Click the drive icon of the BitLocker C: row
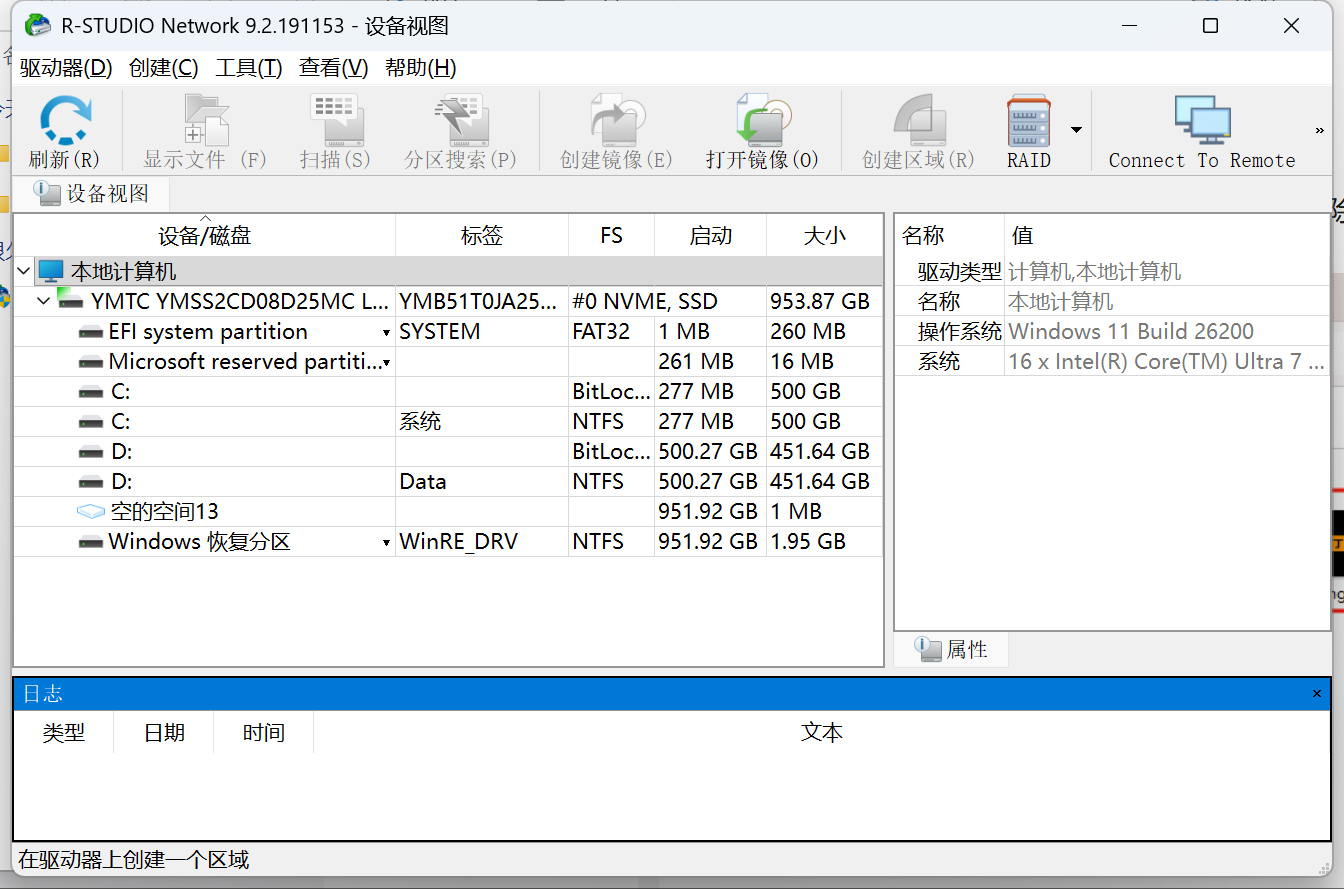The width and height of the screenshot is (1344, 889). point(91,392)
